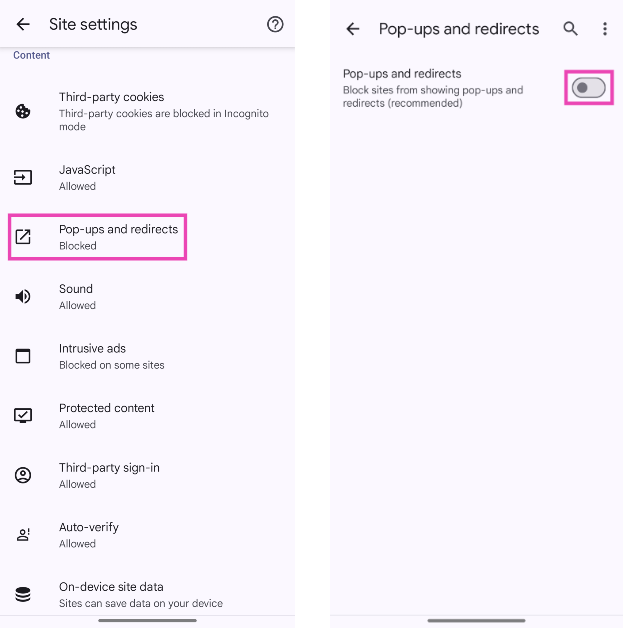Go back from Site settings
623x628 pixels.
23,24
